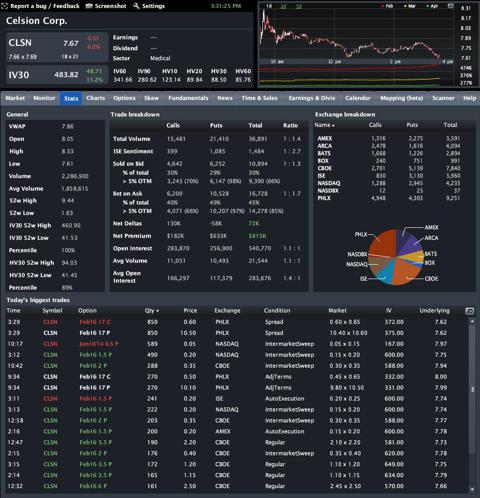Open Settings via the wrench icon
Screen dimensions: 480x498
136,6
